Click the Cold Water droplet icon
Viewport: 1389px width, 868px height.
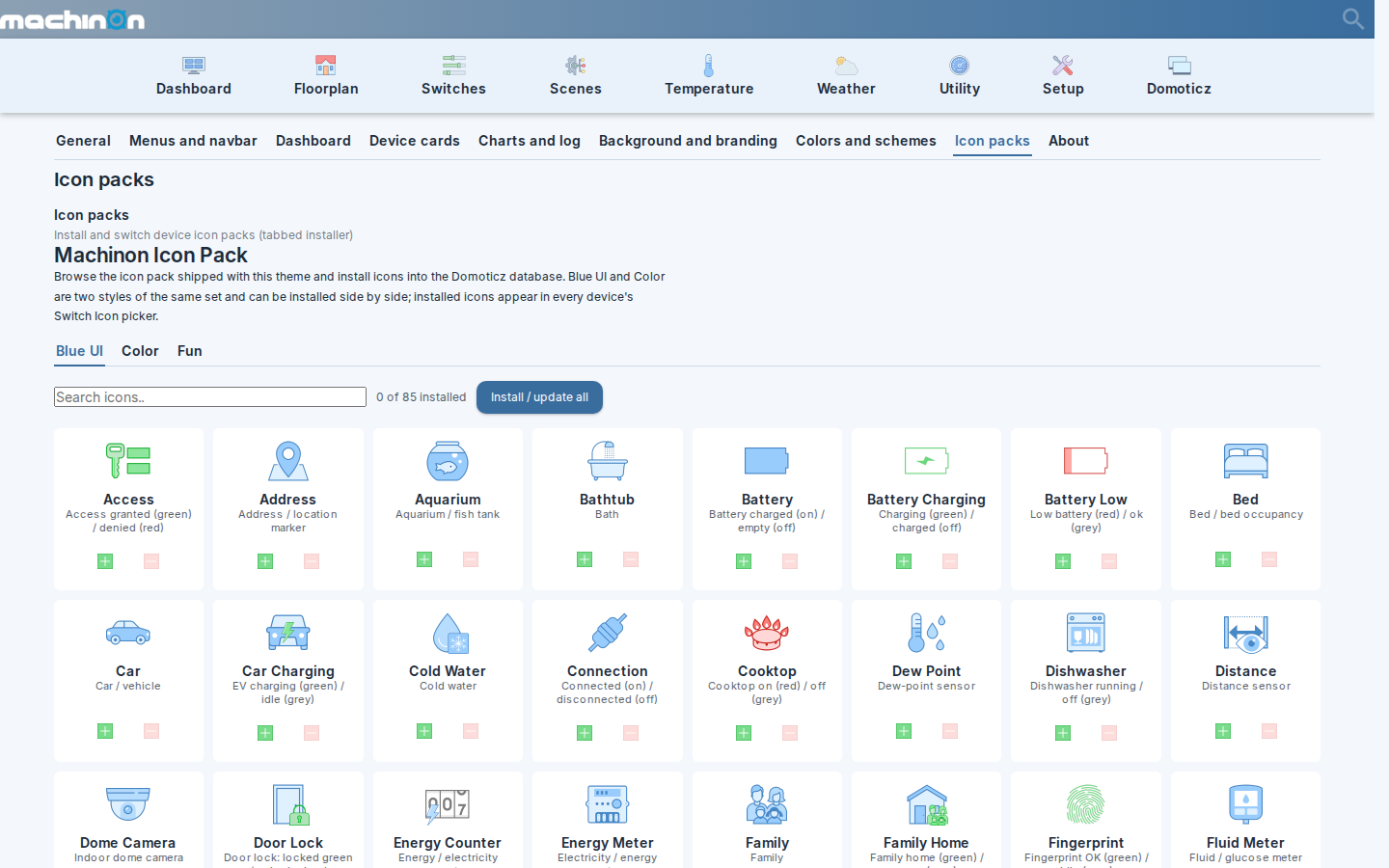click(449, 633)
